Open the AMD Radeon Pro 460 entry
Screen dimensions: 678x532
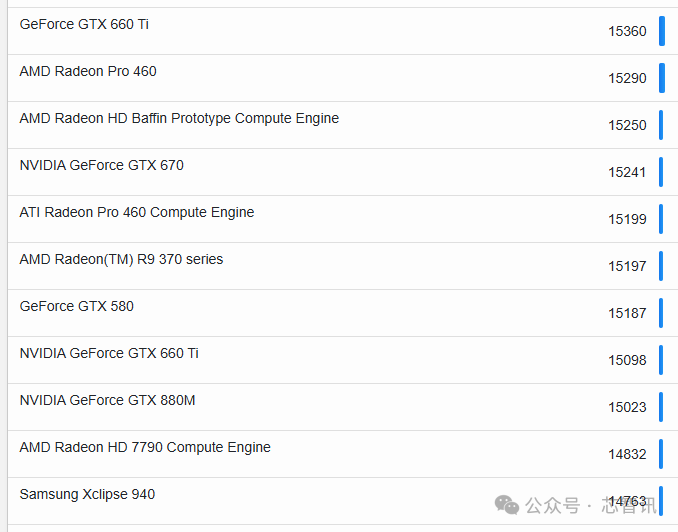coord(88,71)
